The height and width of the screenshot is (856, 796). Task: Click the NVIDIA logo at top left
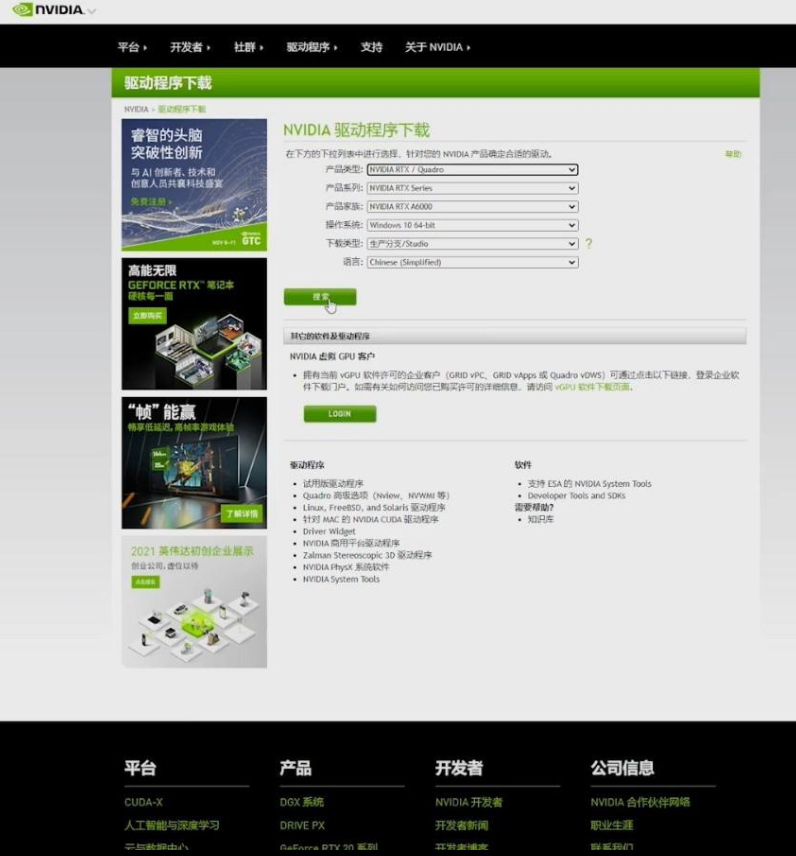coord(50,11)
